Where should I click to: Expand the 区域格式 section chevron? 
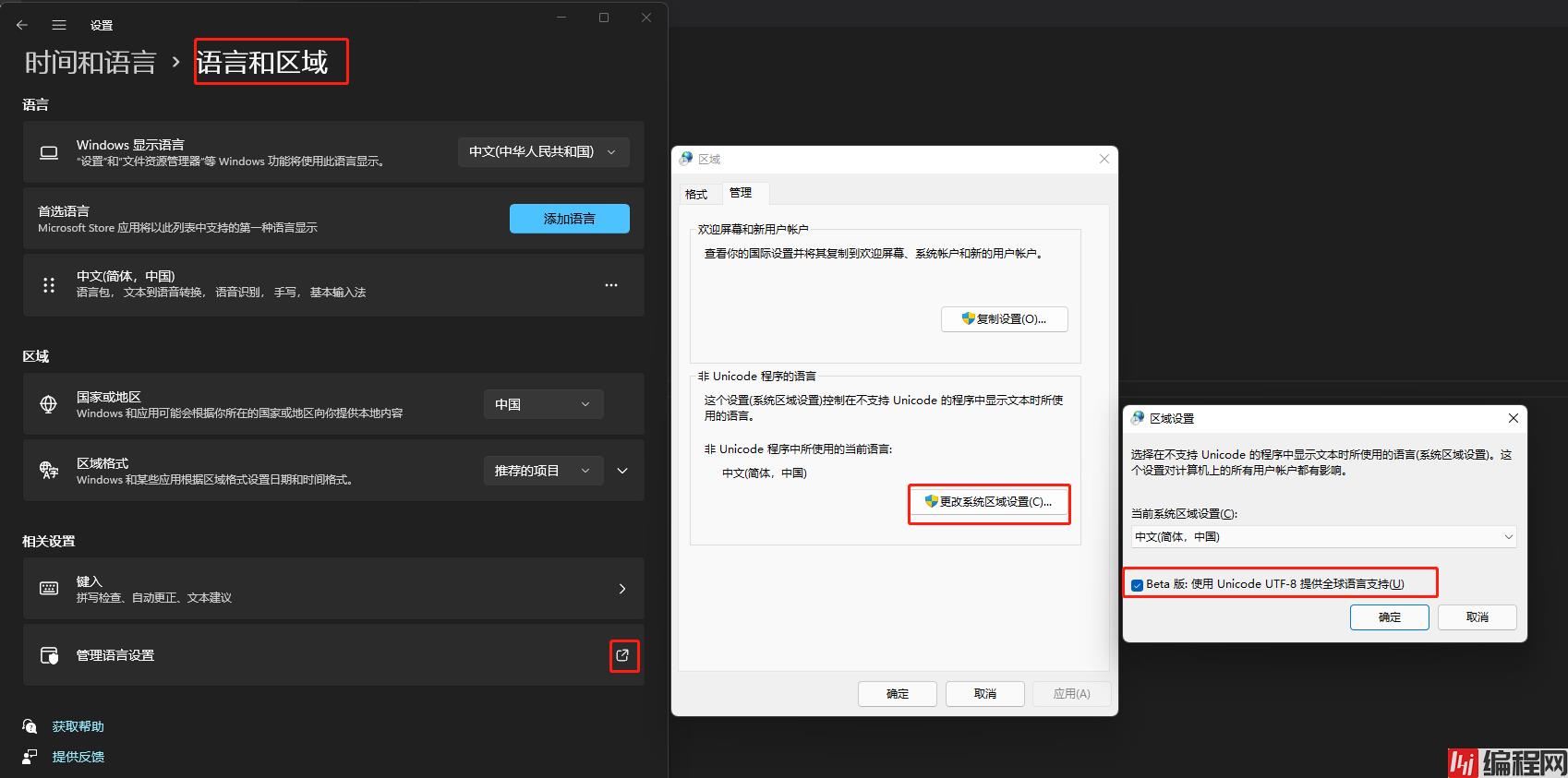pos(622,471)
